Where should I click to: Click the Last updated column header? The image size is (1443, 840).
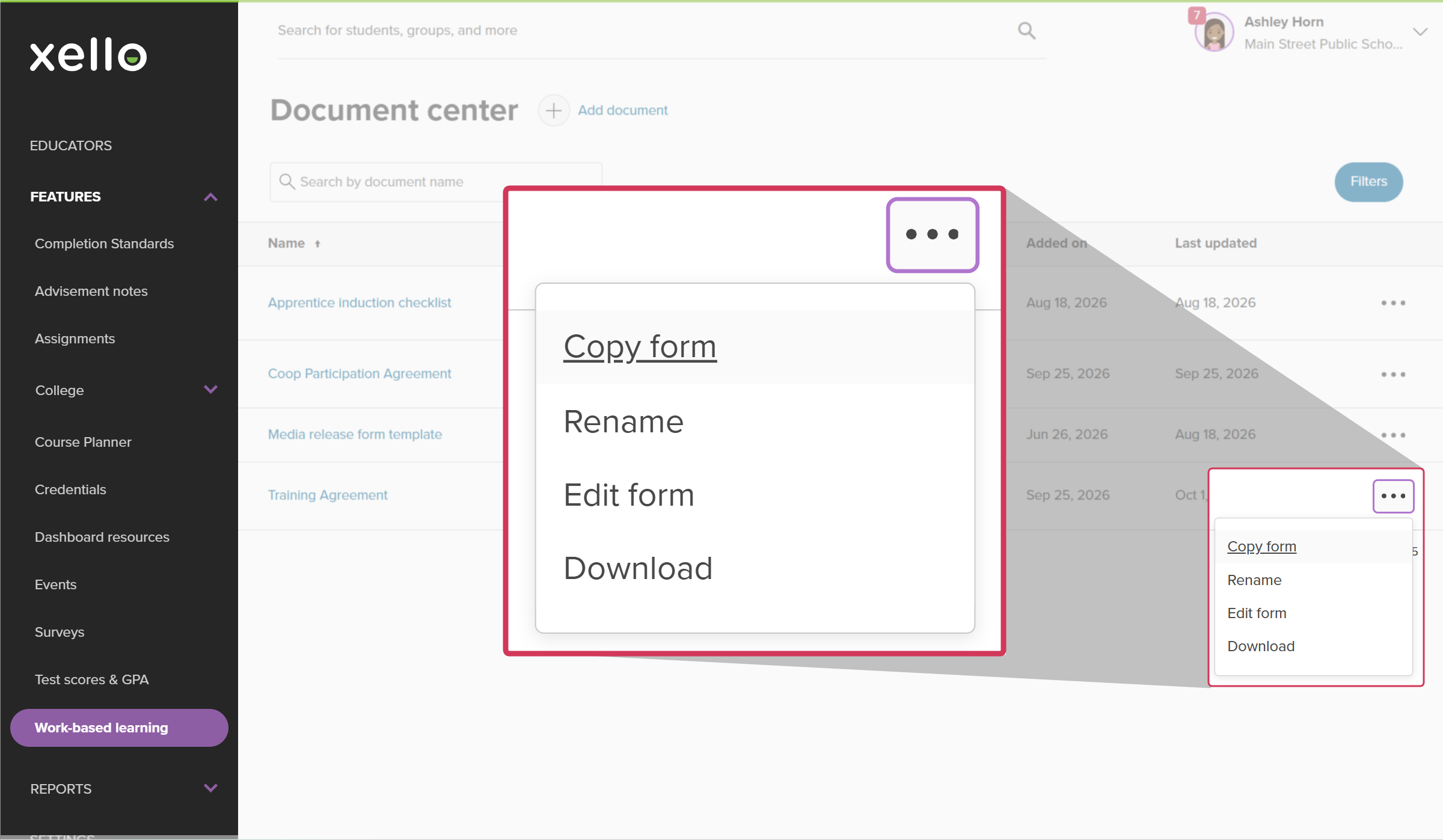coord(1216,244)
